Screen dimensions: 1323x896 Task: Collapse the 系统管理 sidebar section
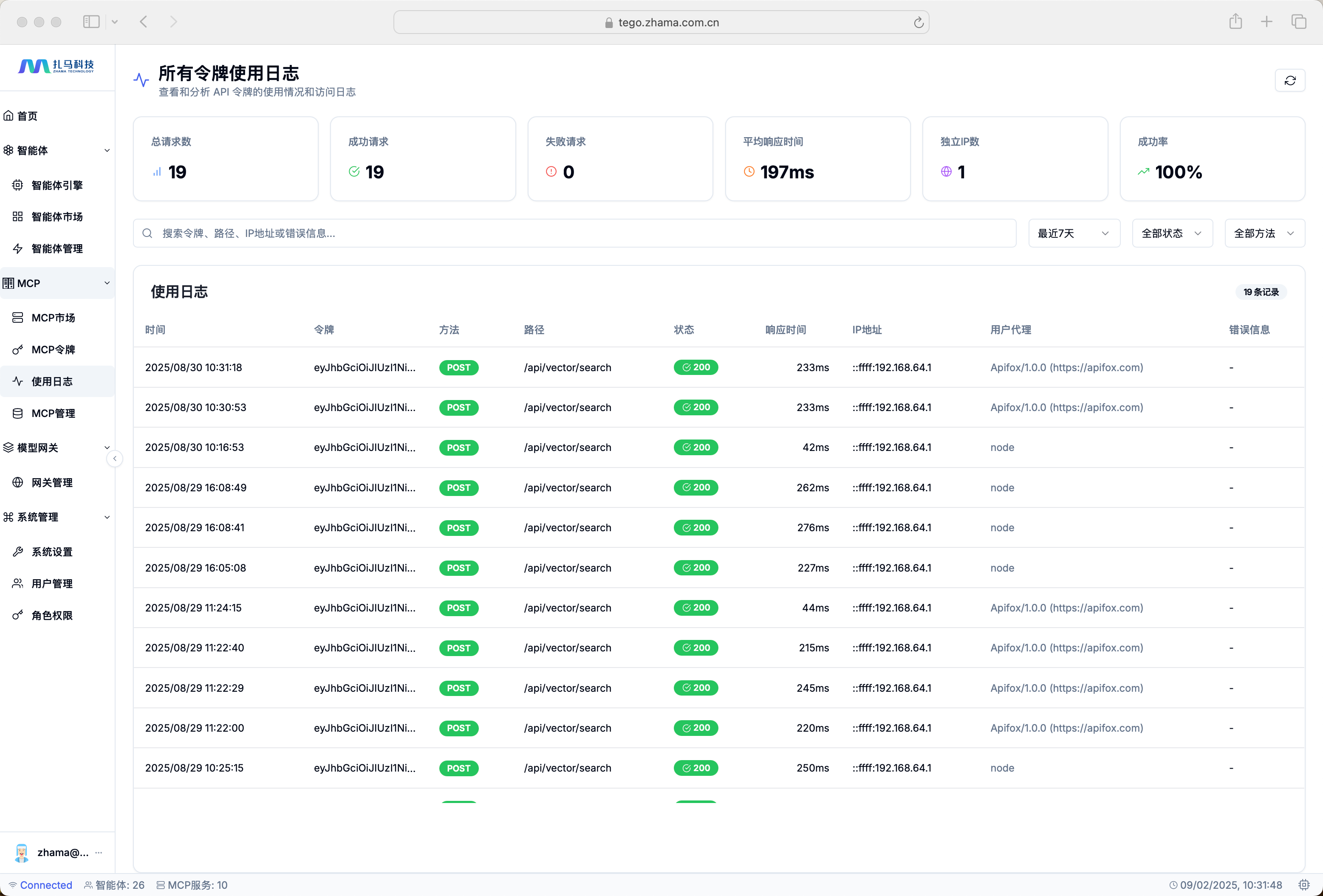point(107,517)
